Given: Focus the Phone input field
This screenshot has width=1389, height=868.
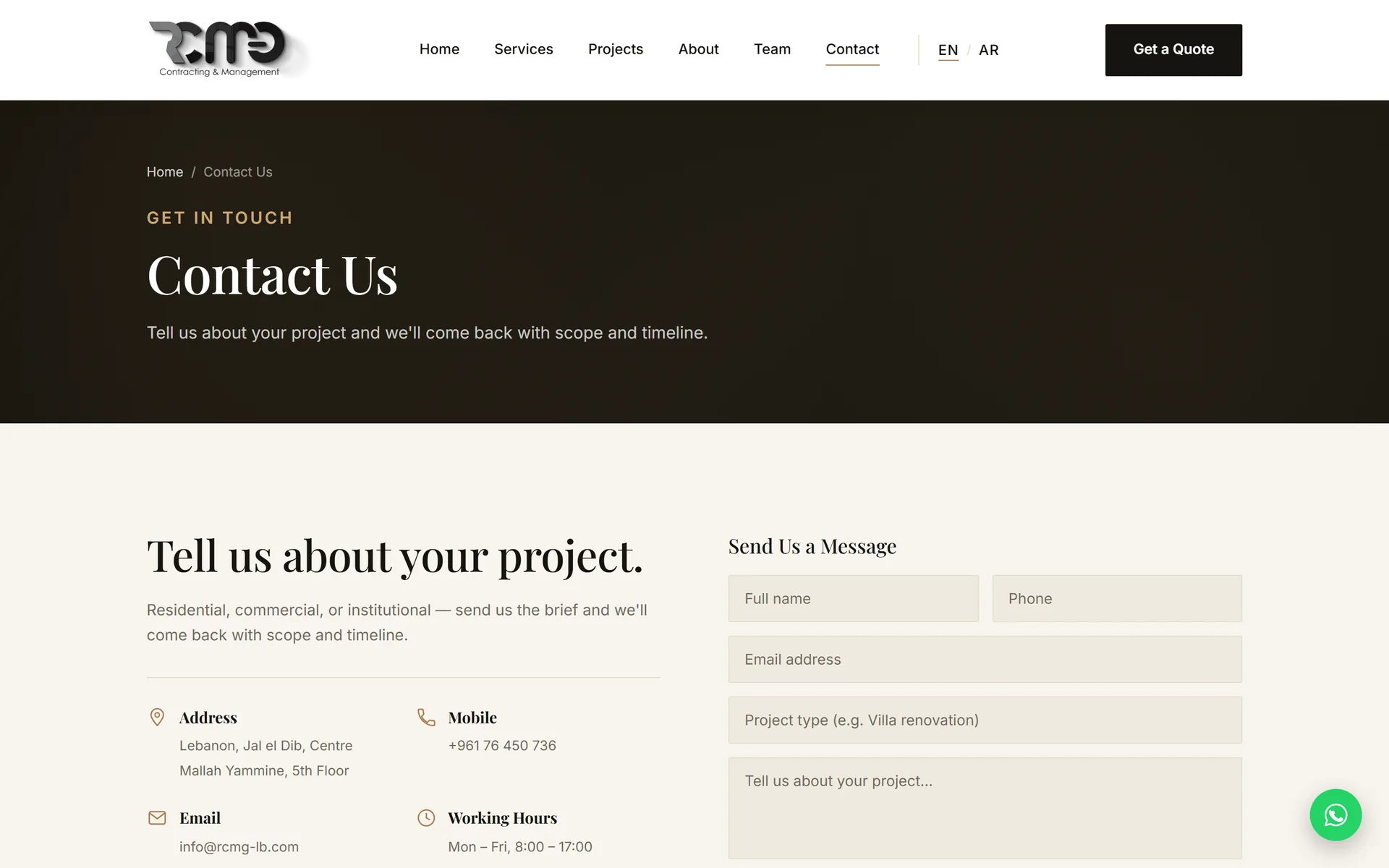Looking at the screenshot, I should (x=1117, y=598).
